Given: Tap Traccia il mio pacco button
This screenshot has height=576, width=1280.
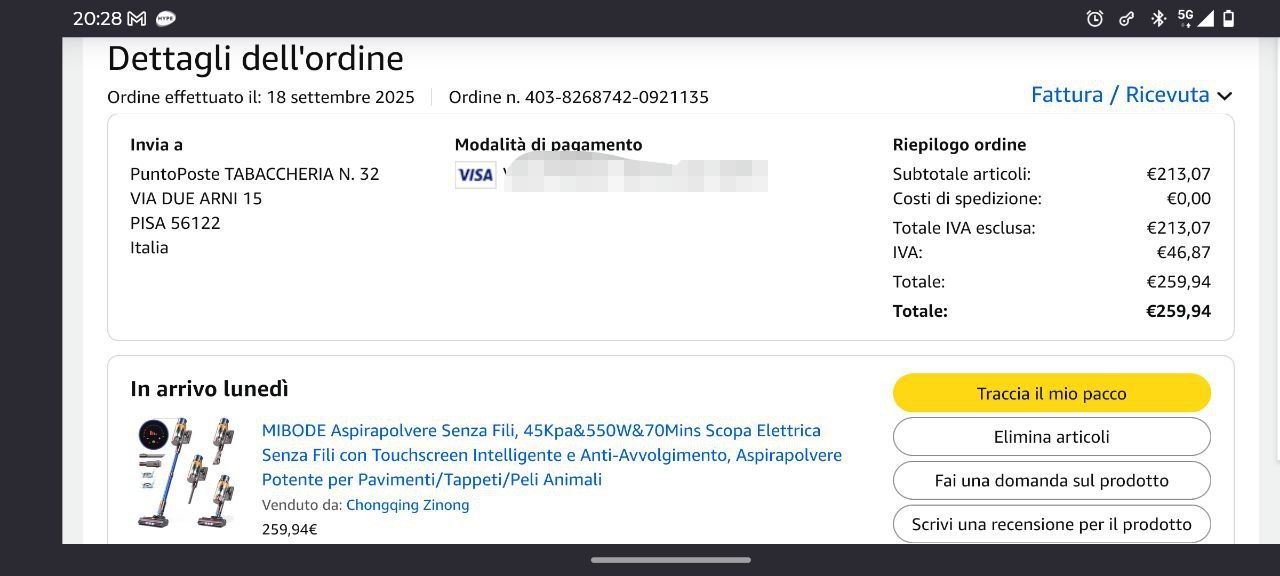Looking at the screenshot, I should tap(1052, 393).
